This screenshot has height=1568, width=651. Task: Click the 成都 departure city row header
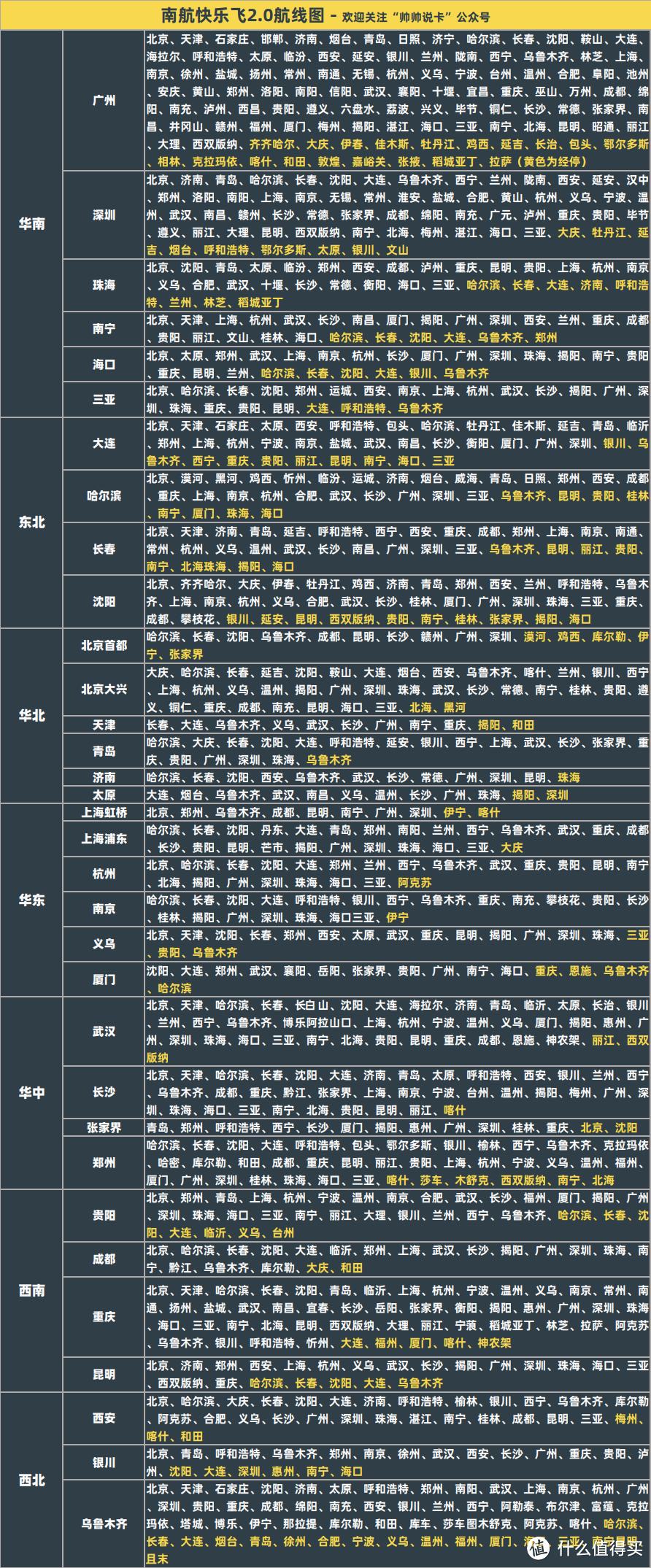pos(104,1259)
